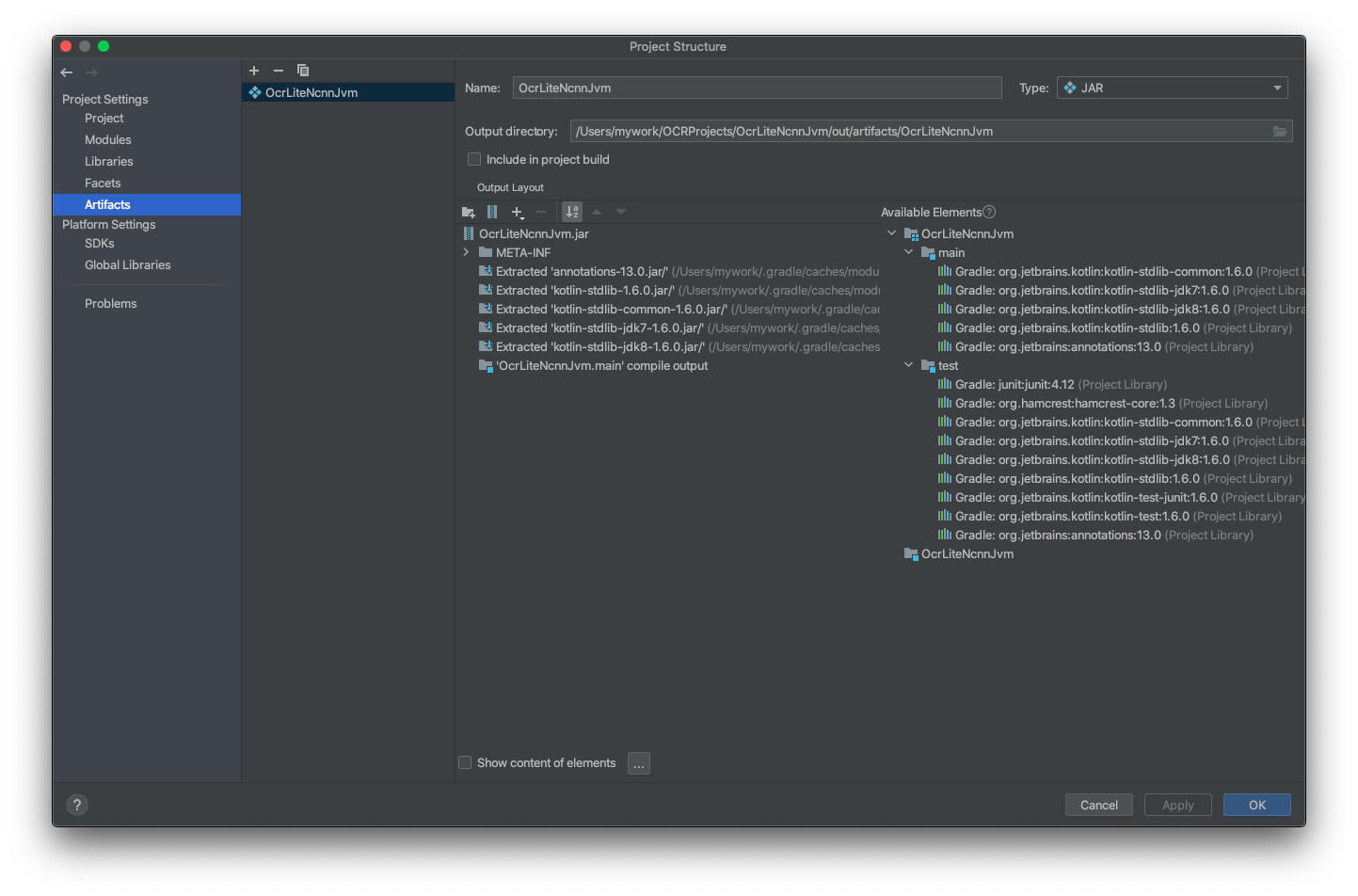This screenshot has height=896, width=1358.
Task: Expand META-INF folder chevron
Action: click(466, 253)
